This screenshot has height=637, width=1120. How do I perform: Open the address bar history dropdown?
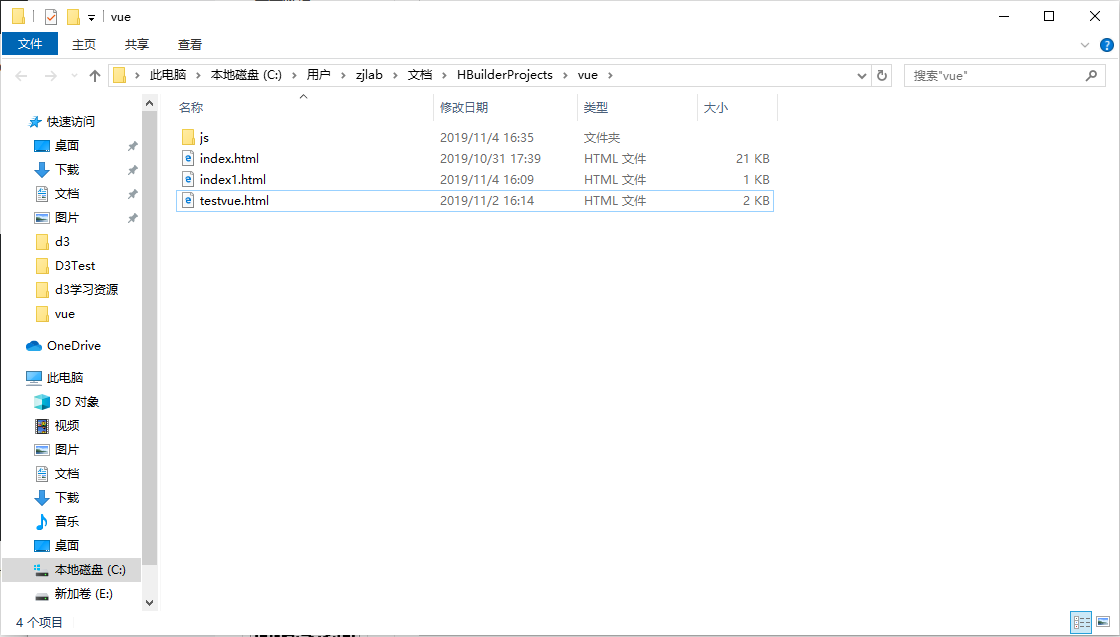[x=861, y=75]
